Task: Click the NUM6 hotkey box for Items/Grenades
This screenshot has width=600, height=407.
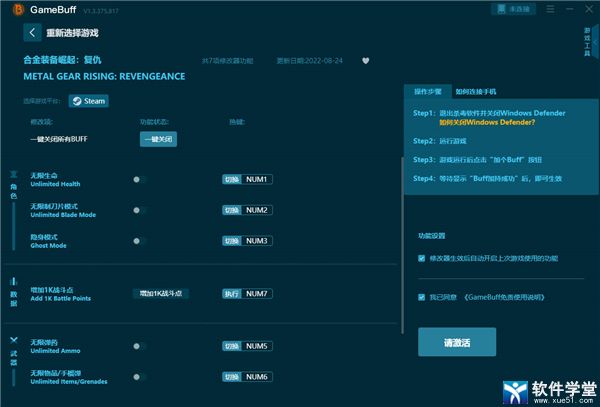Action: coord(247,377)
